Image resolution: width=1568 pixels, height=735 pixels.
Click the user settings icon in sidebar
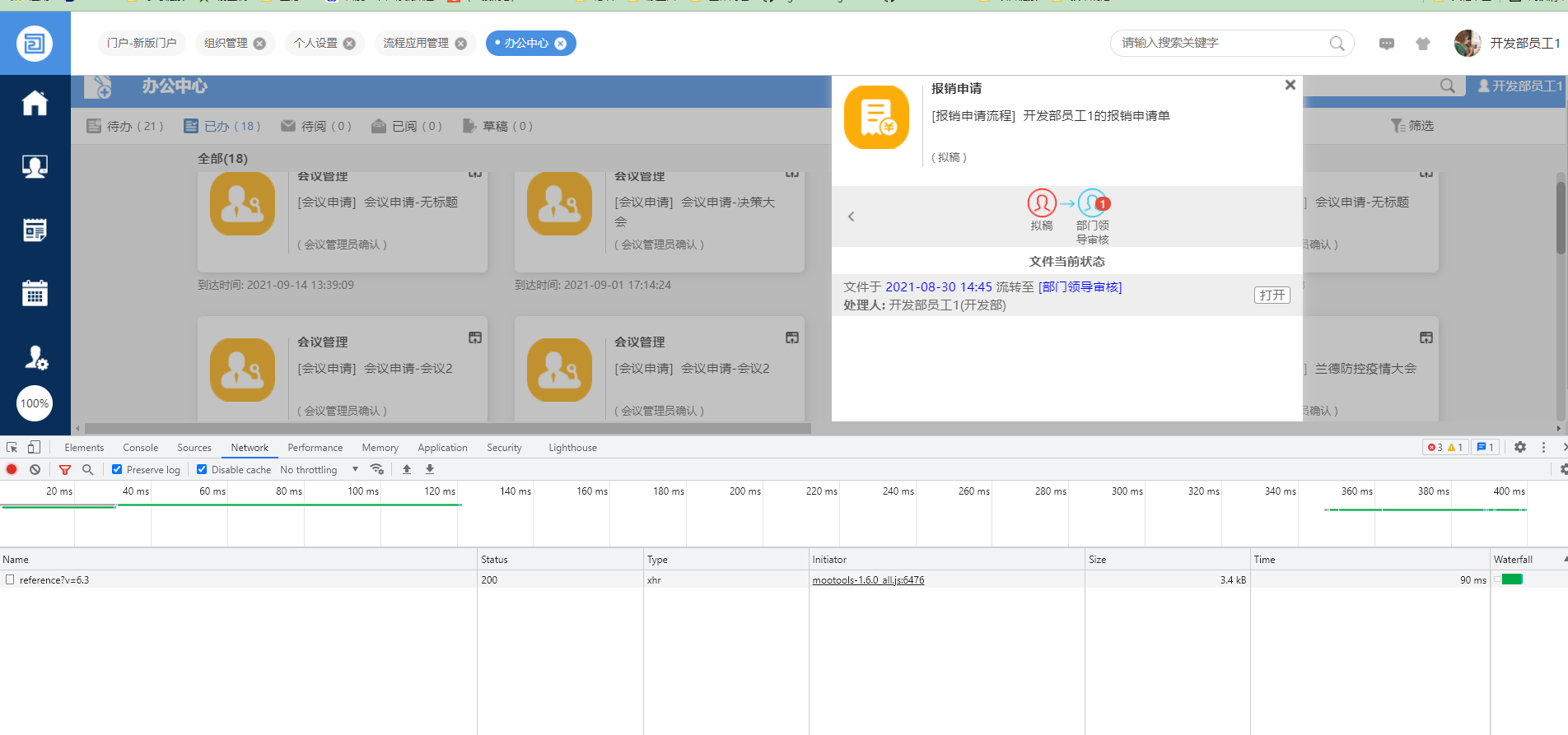pyautogui.click(x=35, y=357)
